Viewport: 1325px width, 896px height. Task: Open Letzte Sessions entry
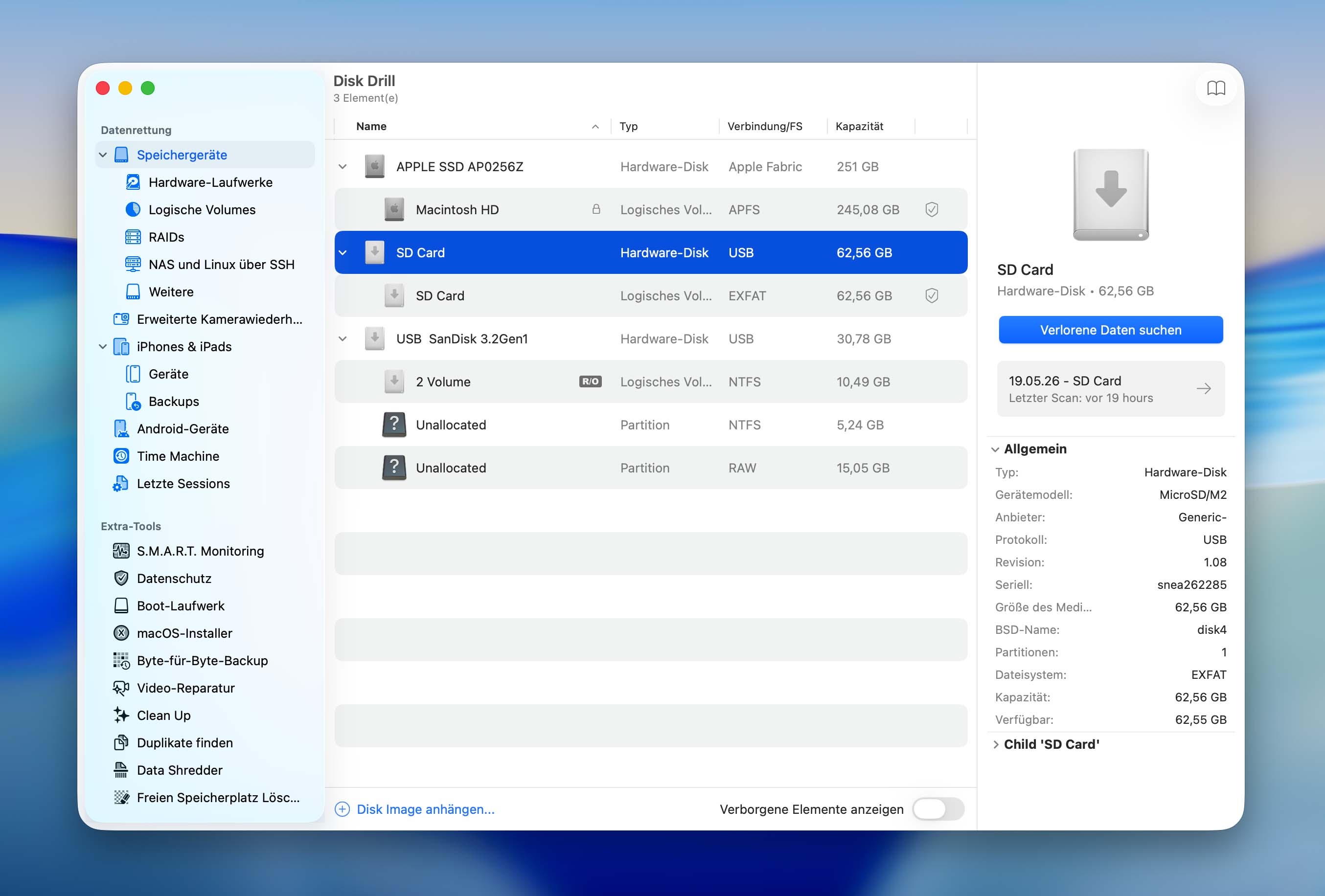[x=183, y=483]
